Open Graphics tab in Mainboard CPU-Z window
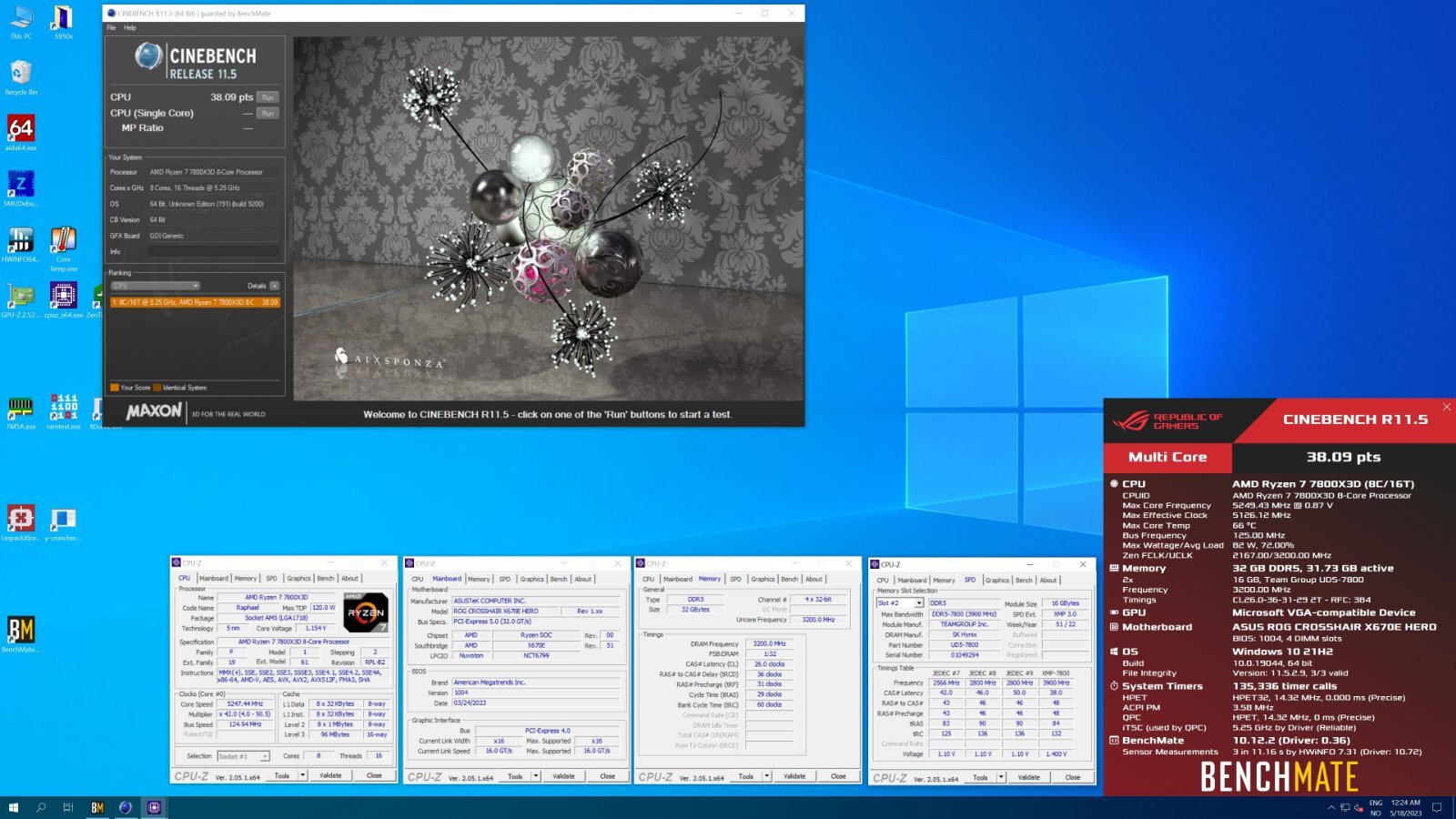 [532, 579]
